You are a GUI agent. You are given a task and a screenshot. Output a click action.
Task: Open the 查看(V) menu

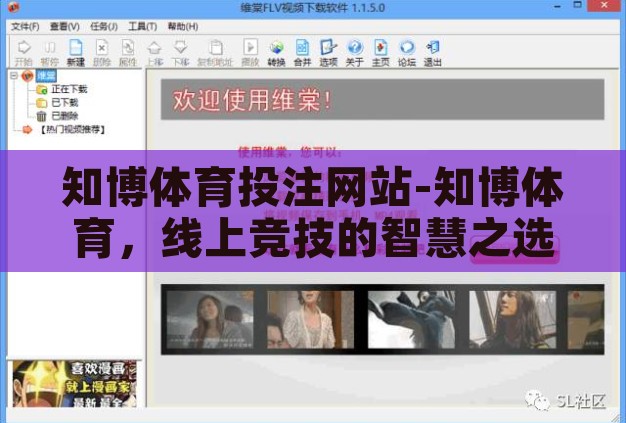[65, 26]
